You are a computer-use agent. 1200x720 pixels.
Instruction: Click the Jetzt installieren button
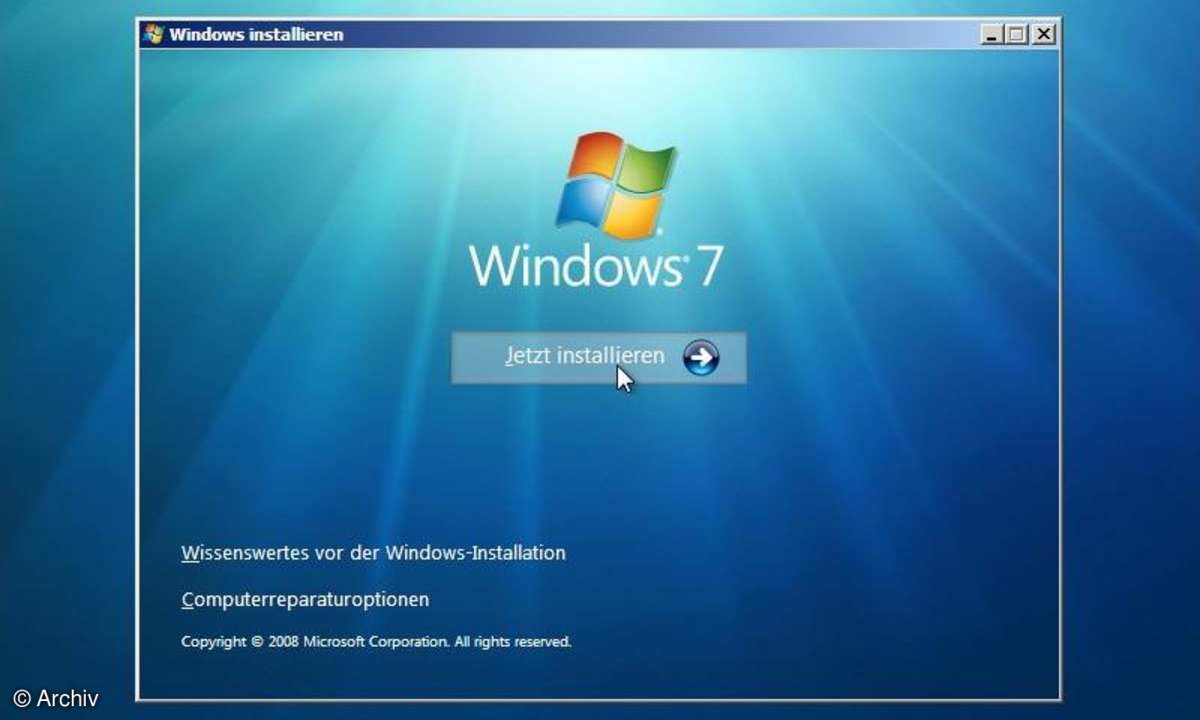pyautogui.click(x=598, y=357)
